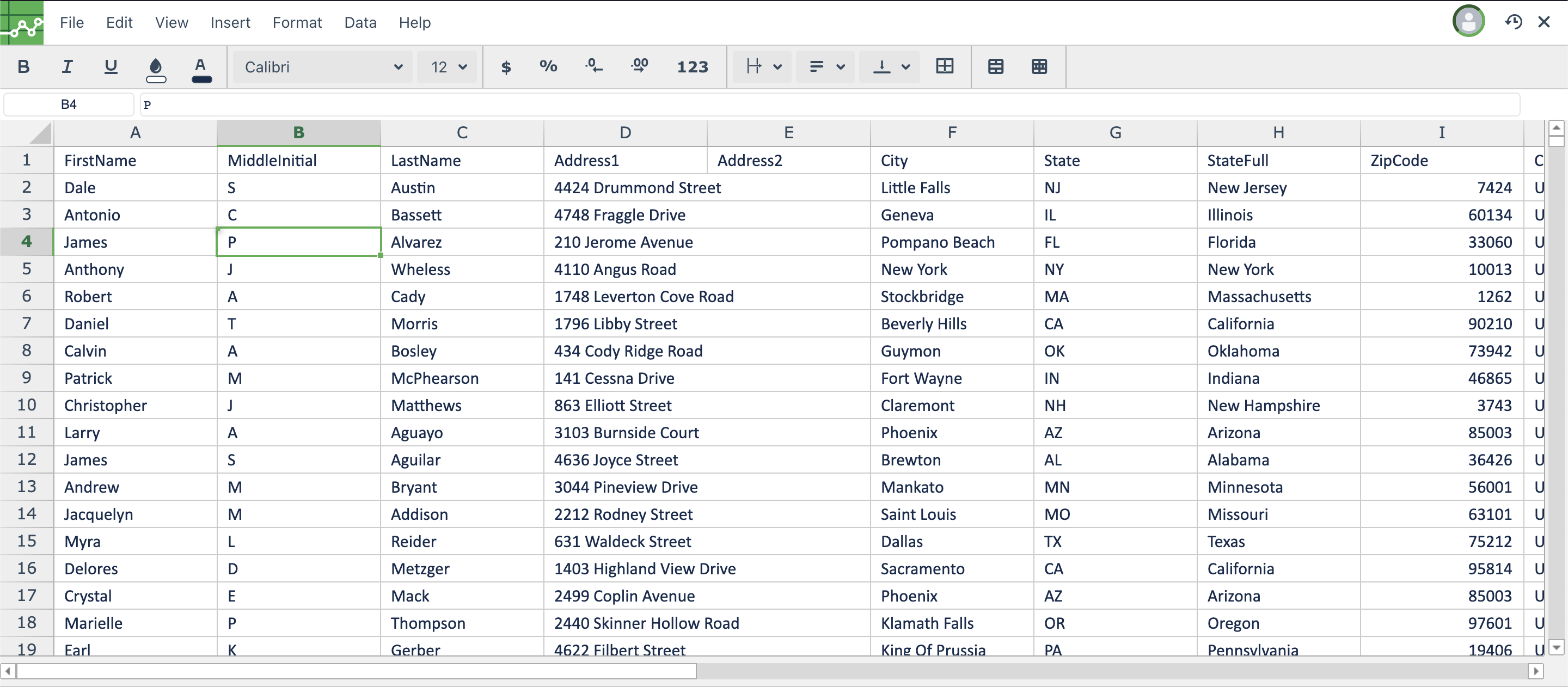Screen dimensions: 1568x687
Task: Decrease decimal places
Action: click(x=593, y=66)
